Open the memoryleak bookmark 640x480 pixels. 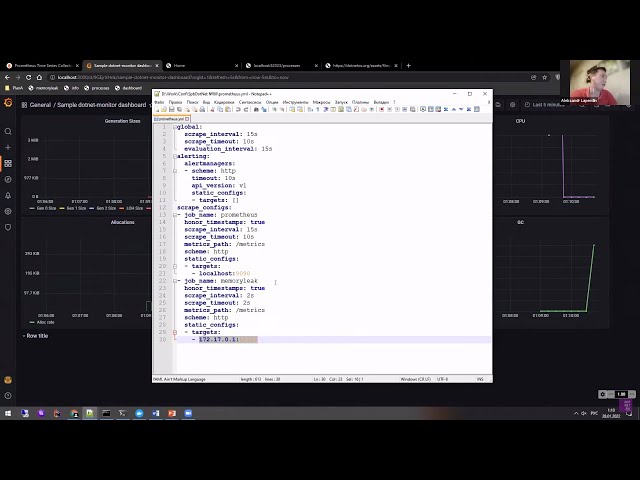click(x=43, y=88)
